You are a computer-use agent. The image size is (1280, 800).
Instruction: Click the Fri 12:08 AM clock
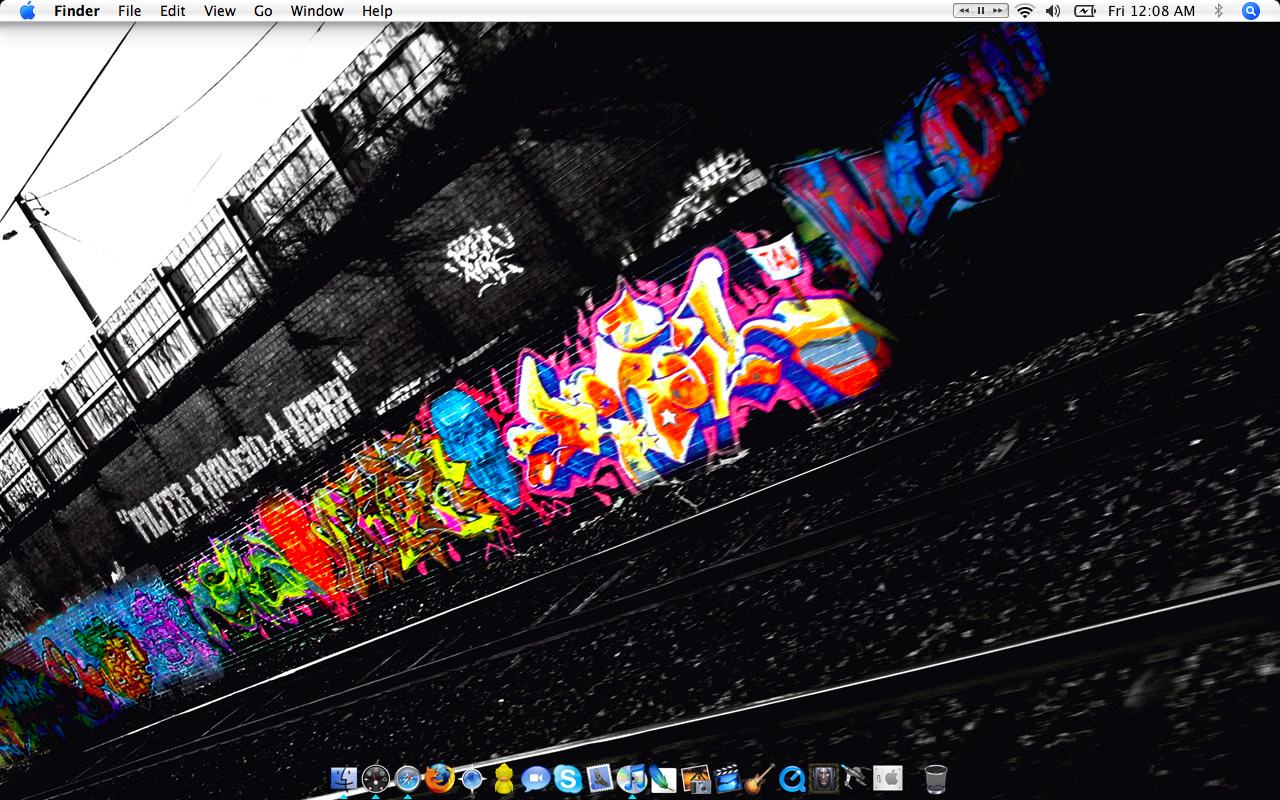(x=1151, y=11)
